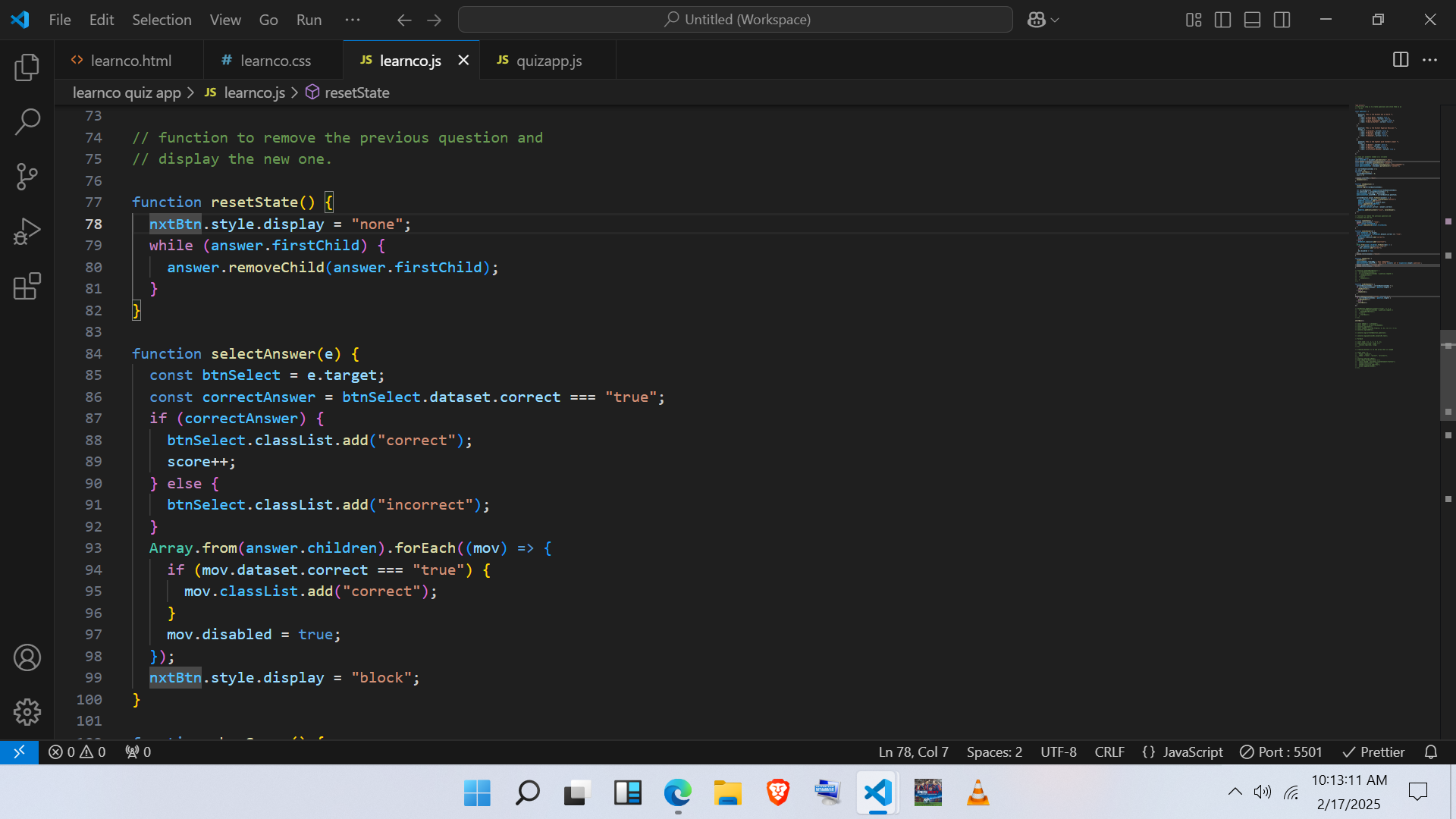Click line number 77

point(93,202)
